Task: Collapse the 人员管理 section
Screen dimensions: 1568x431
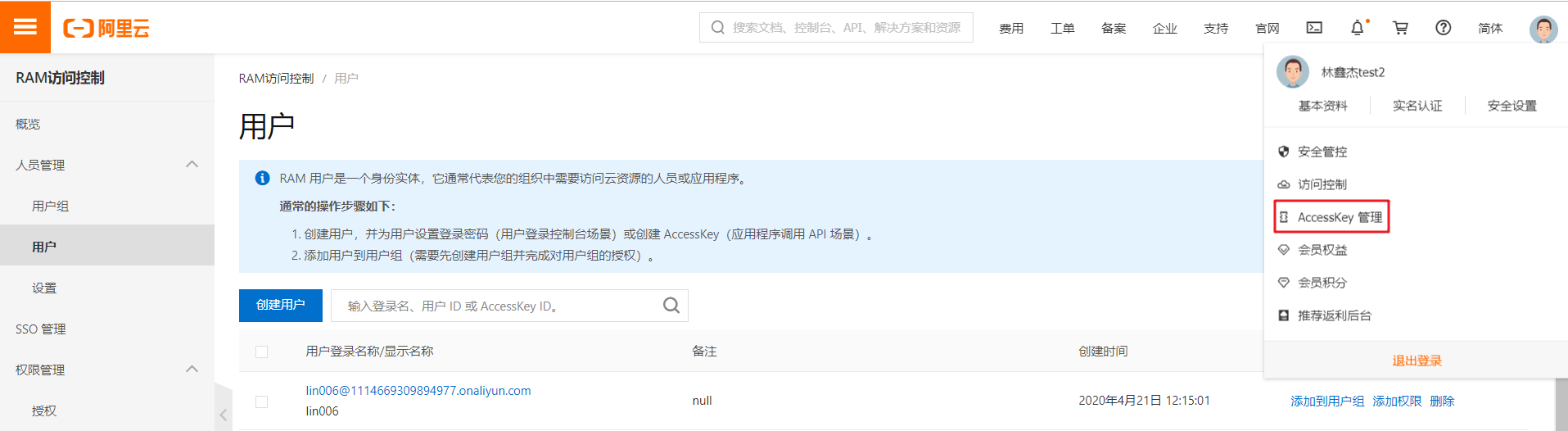Action: pos(192,165)
